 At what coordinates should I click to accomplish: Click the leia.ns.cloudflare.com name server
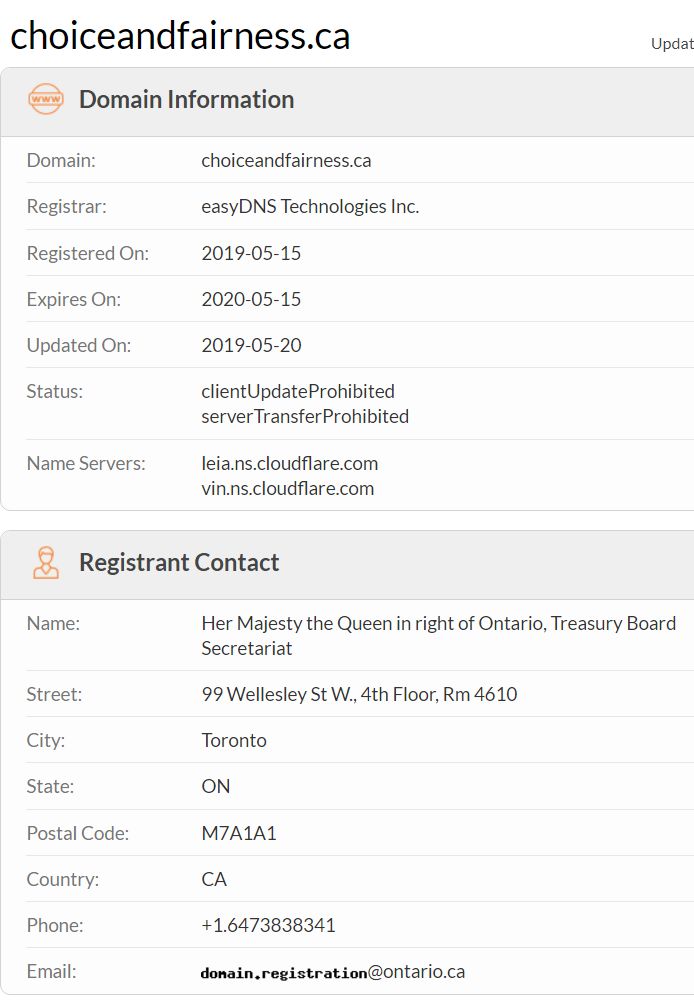point(289,464)
